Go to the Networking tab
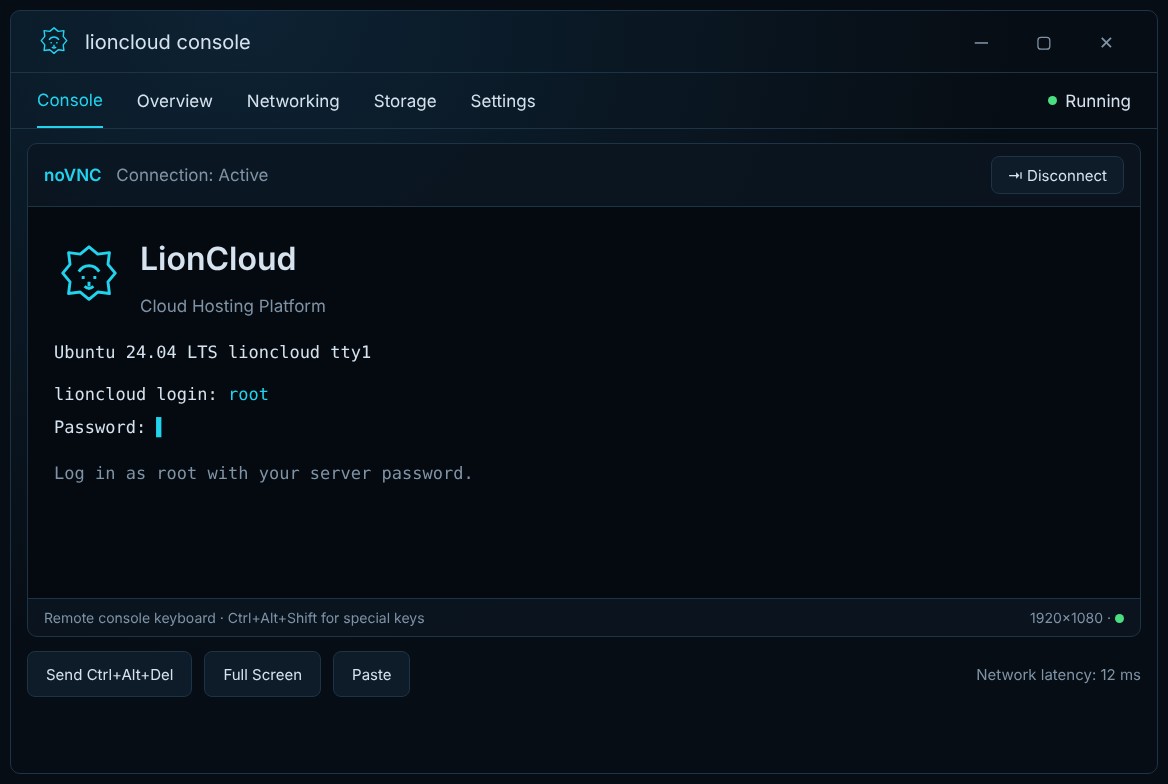The height and width of the screenshot is (784, 1168). [x=293, y=101]
